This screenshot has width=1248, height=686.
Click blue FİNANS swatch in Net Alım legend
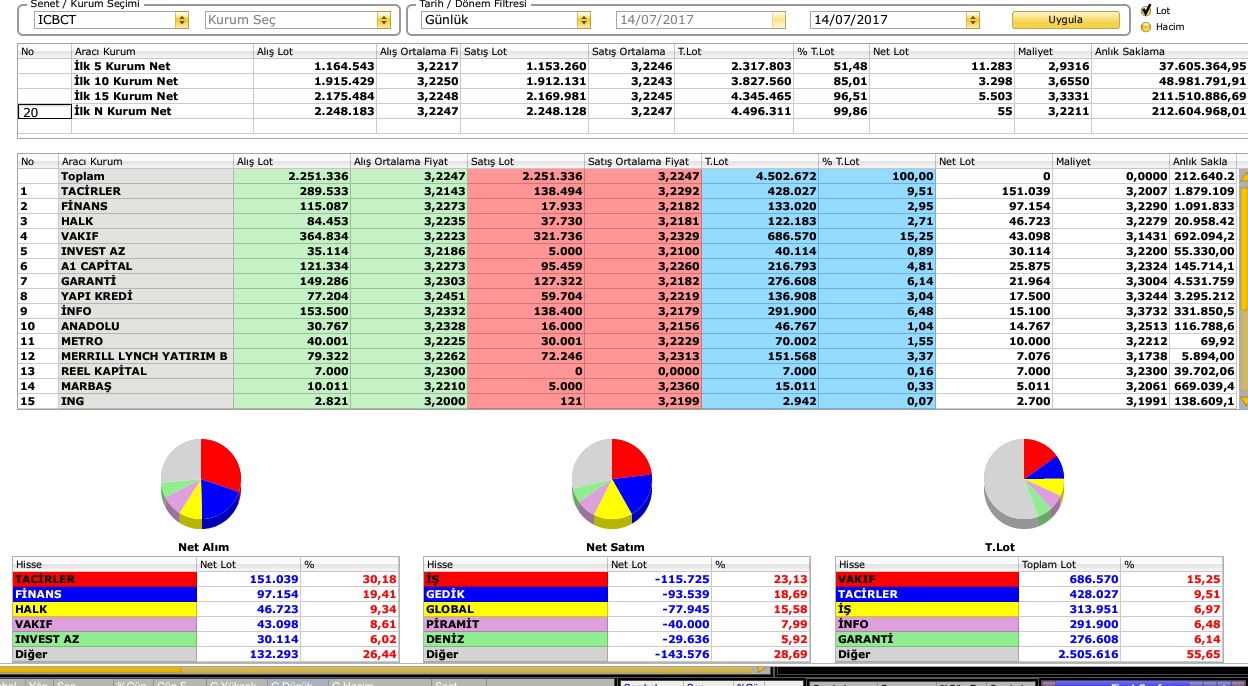pyautogui.click(x=105, y=594)
